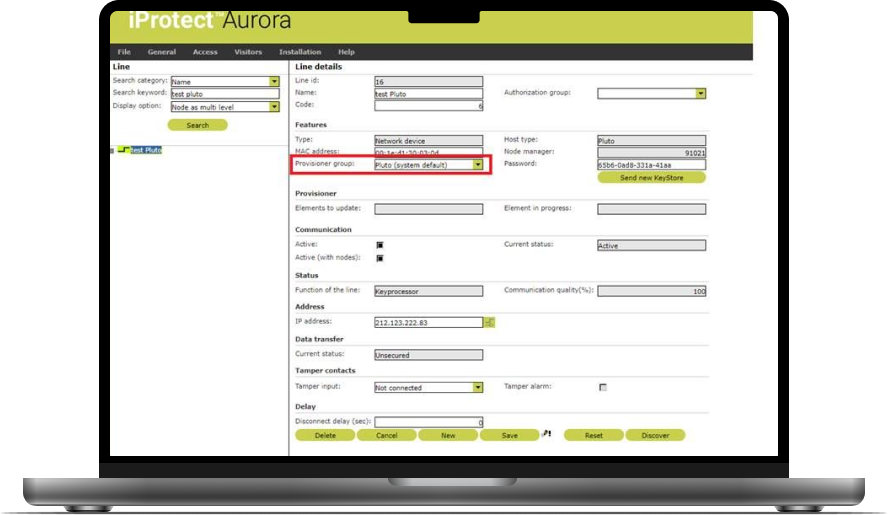Click the Reset button

tap(594, 435)
